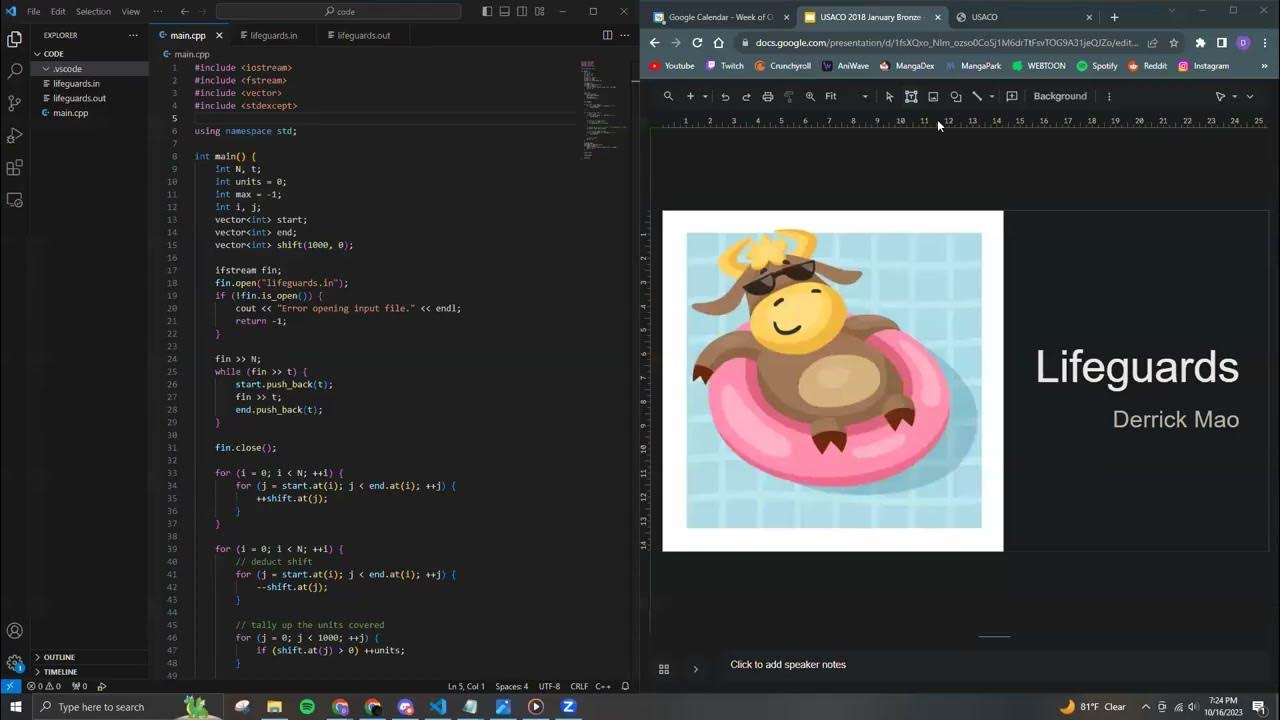
Task: Click the Paint format icon in Slides
Action: [x=788, y=97]
